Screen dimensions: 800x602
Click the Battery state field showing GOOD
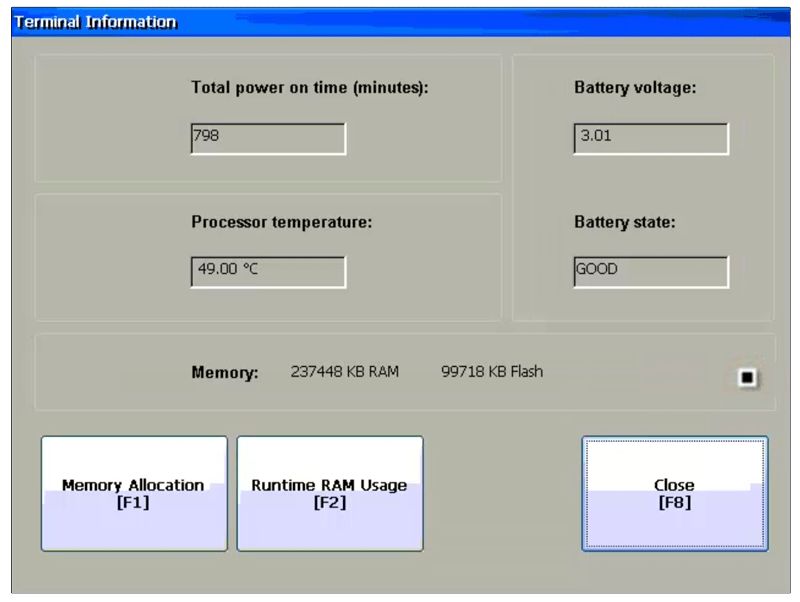coord(650,270)
